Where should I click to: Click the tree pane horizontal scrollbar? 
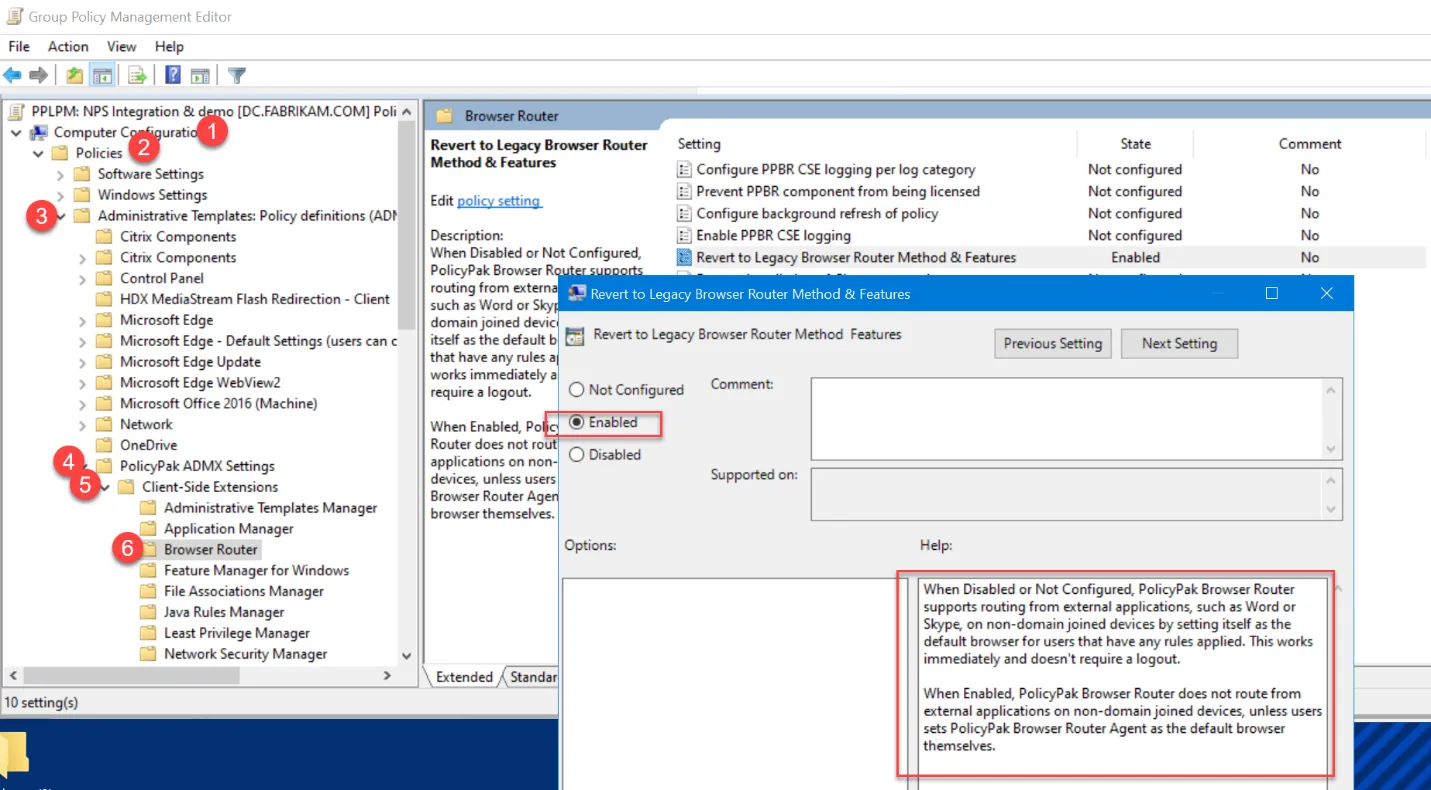120,676
